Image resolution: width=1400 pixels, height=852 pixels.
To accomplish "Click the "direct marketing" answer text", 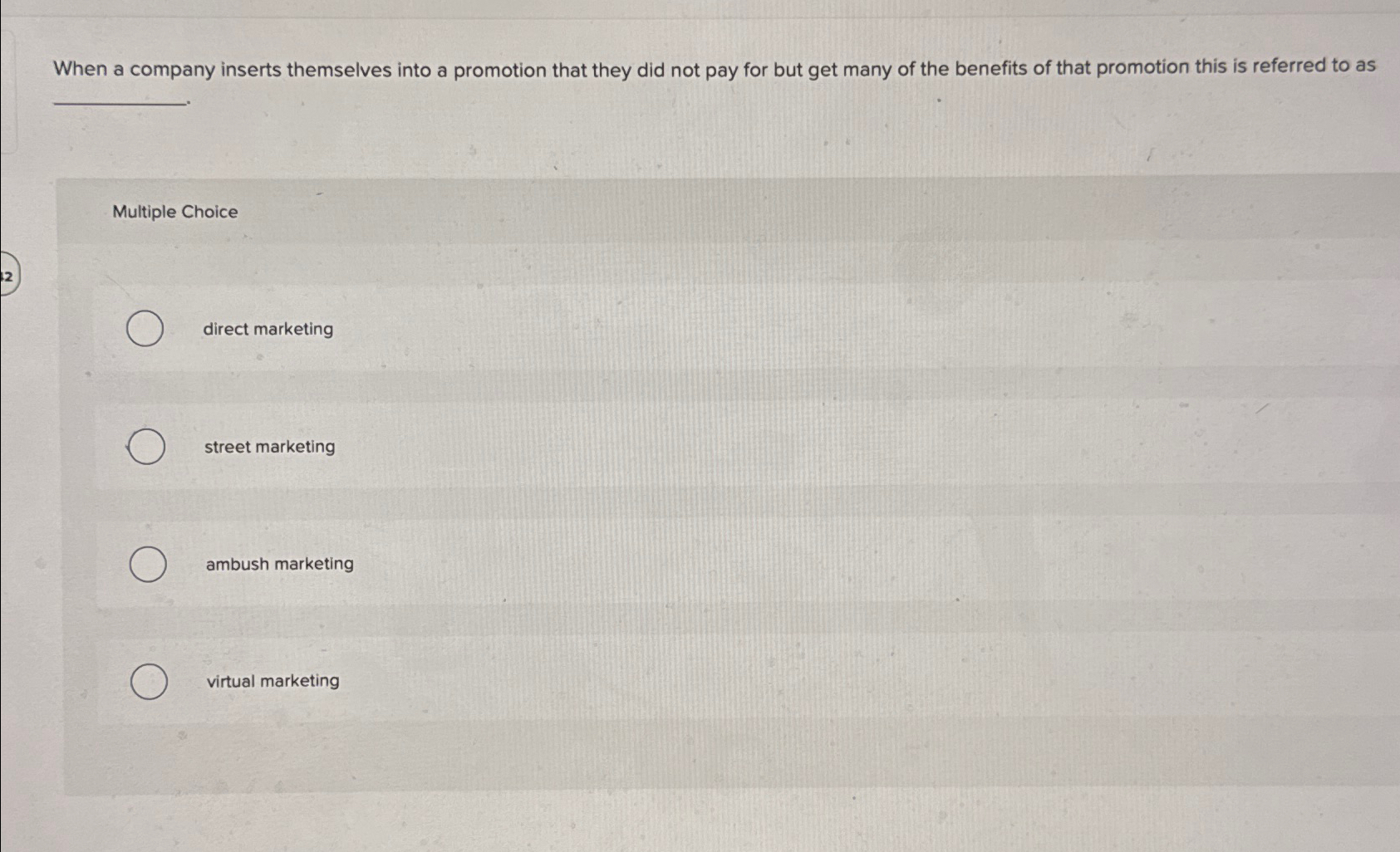I will [x=268, y=329].
